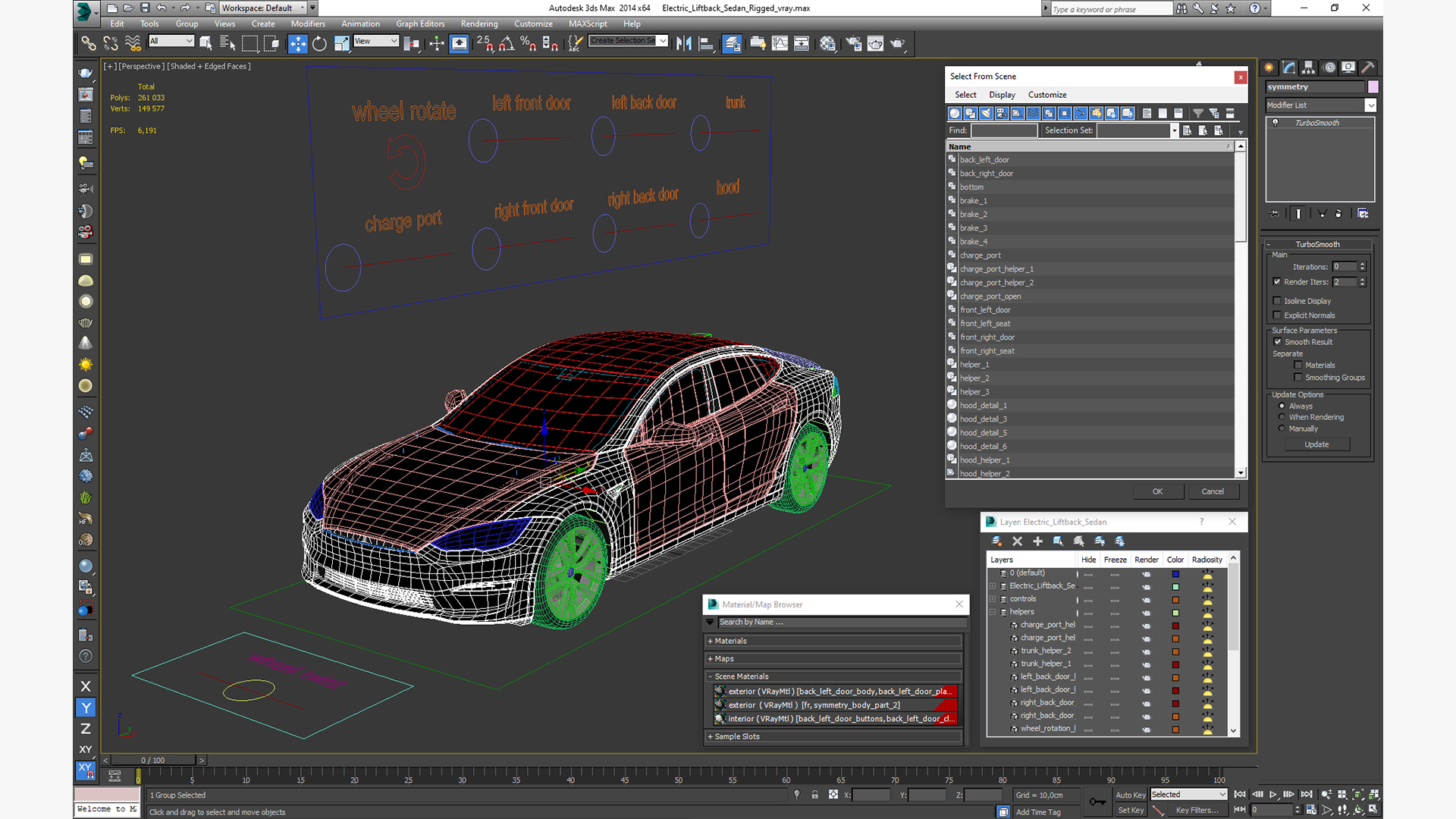Open the Material Editor icon
Screen dimensions: 1456x819
(827, 43)
